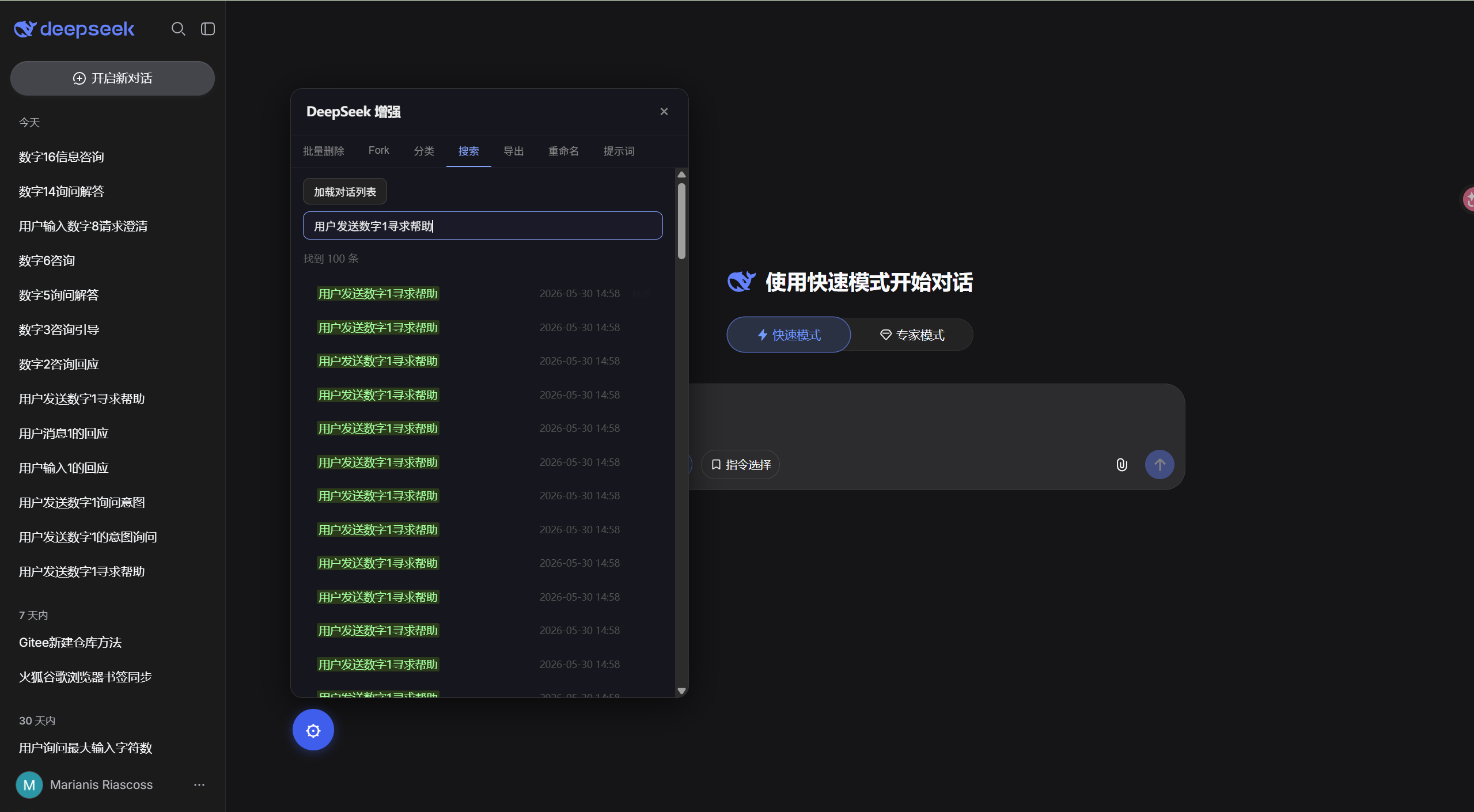The width and height of the screenshot is (1474, 812).
Task: Open the 导出 tab
Action: tap(514, 151)
